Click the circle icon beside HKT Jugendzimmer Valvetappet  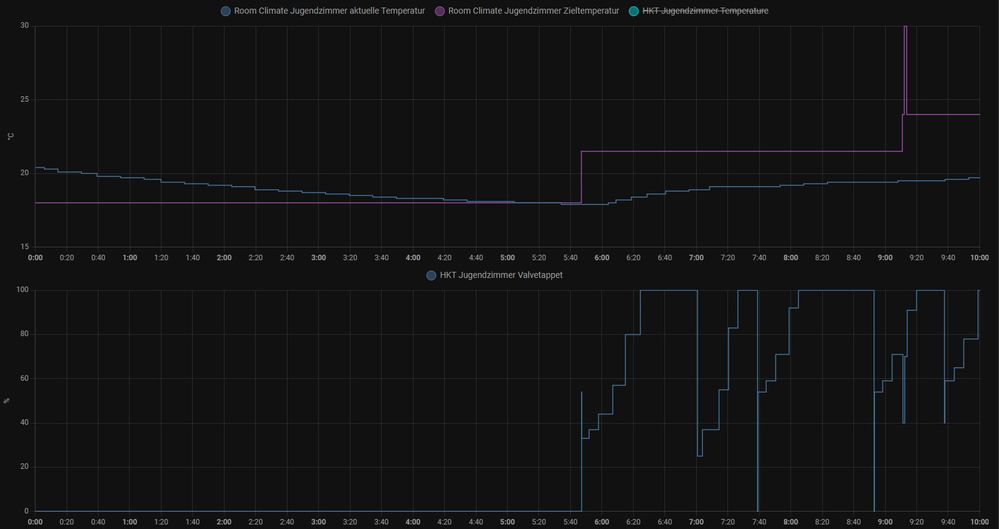431,275
